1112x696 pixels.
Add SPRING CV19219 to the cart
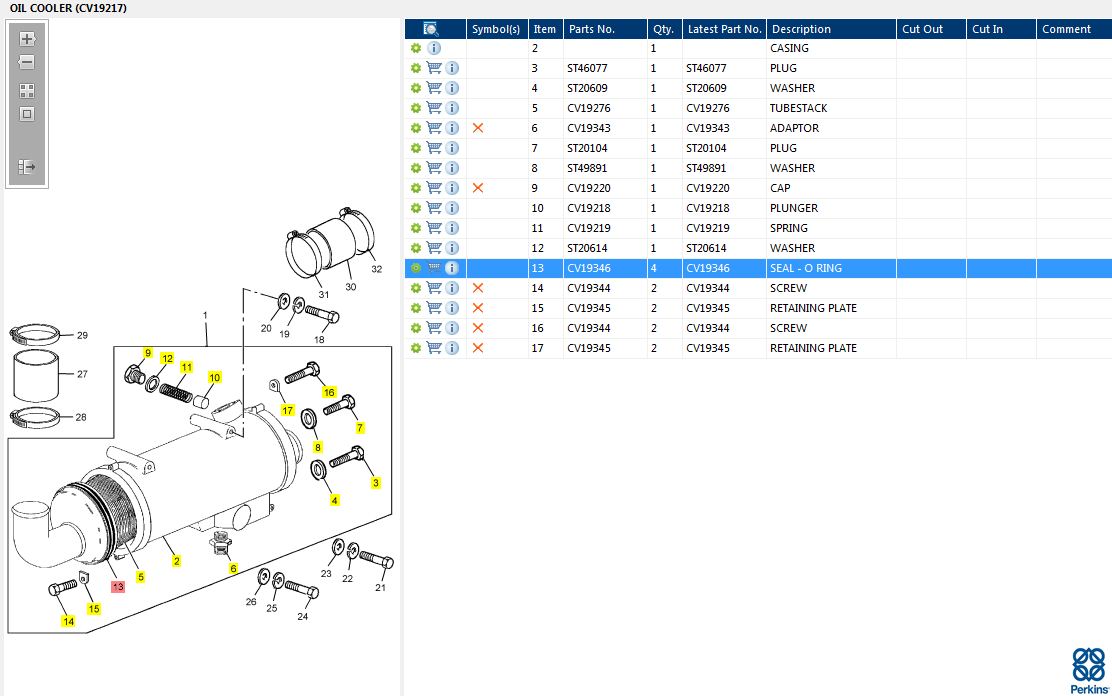[x=434, y=228]
